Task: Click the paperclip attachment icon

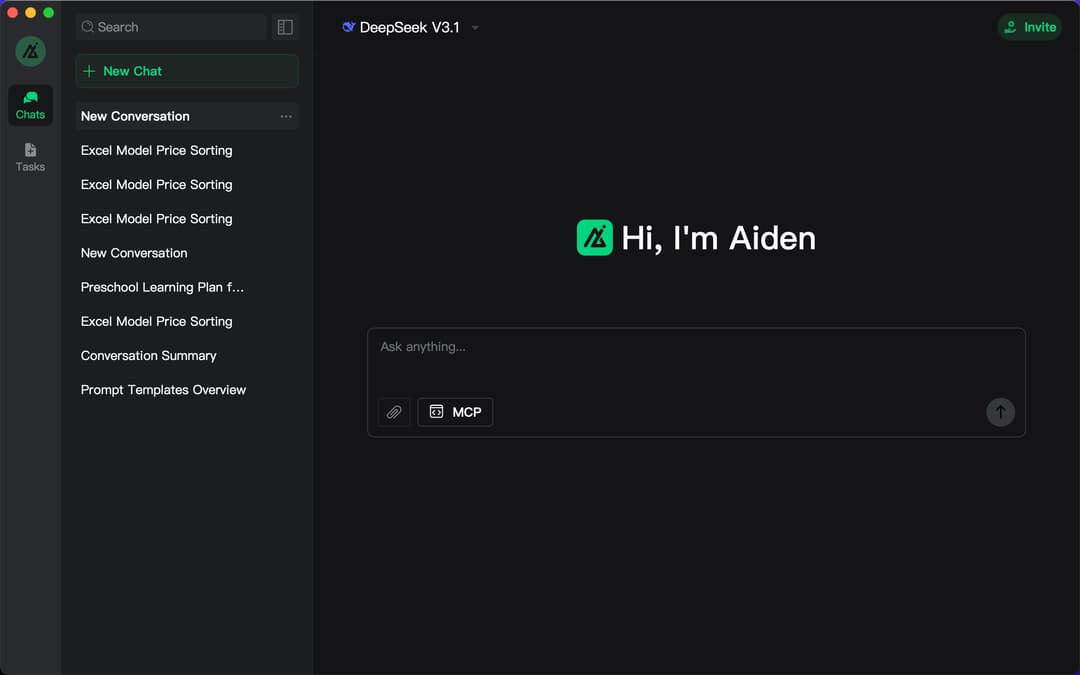Action: (x=394, y=412)
